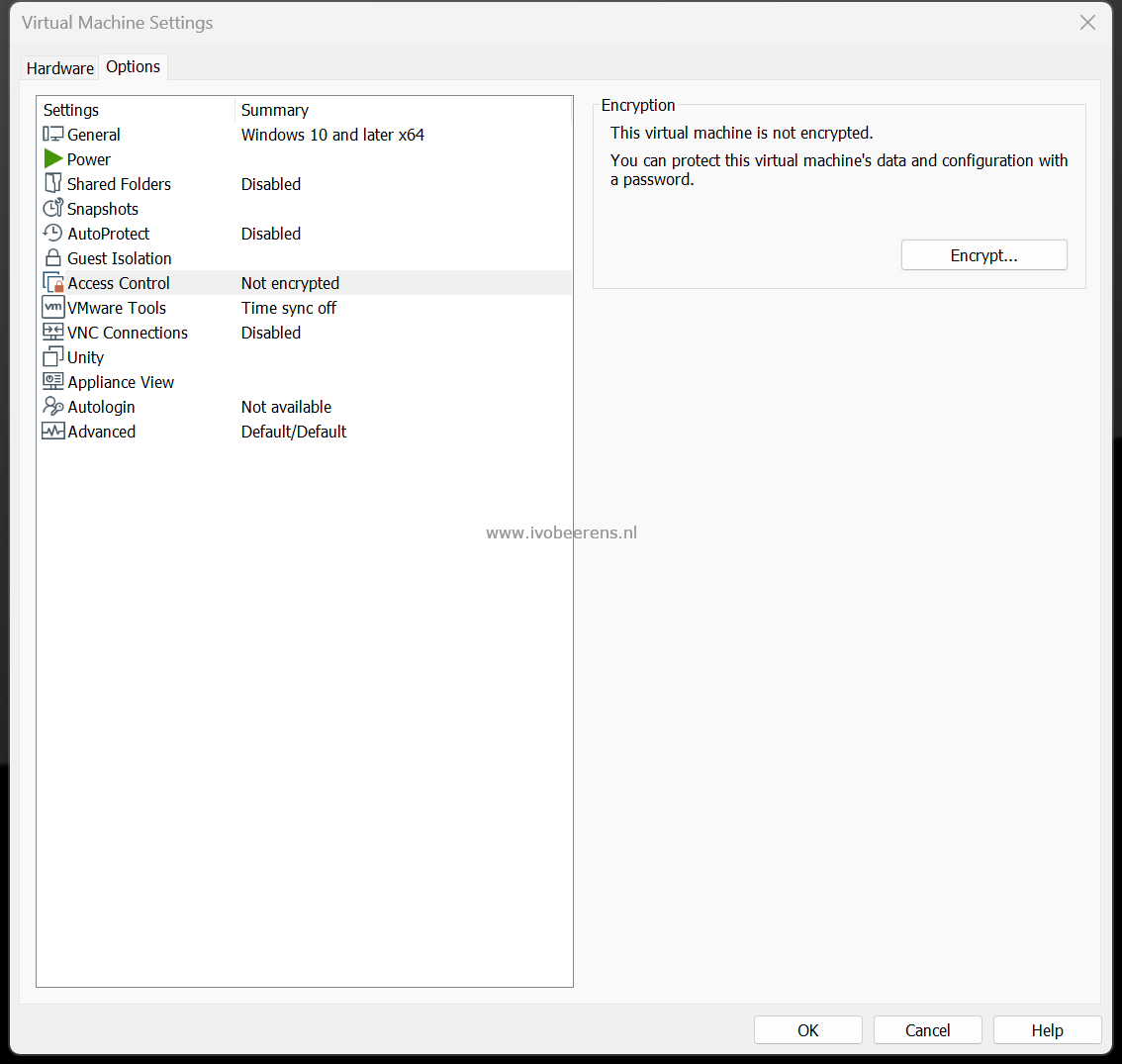Open the Encrypt... dialog
The image size is (1122, 1064).
click(x=983, y=255)
